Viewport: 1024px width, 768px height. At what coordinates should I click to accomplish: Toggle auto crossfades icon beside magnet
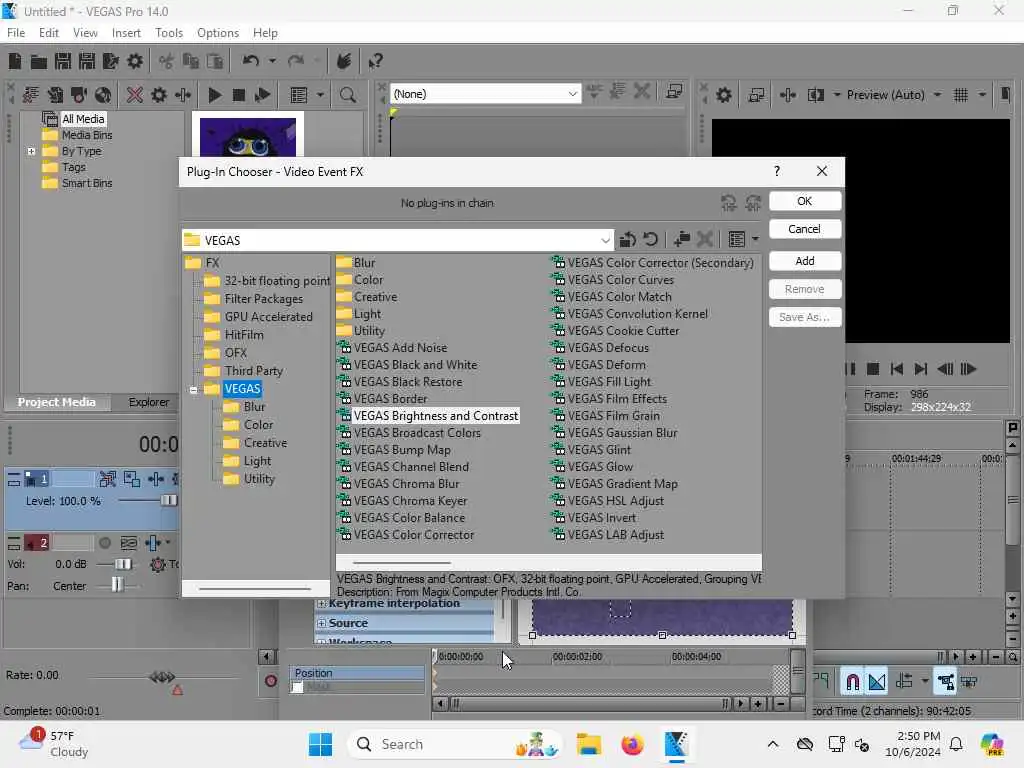pyautogui.click(x=877, y=682)
